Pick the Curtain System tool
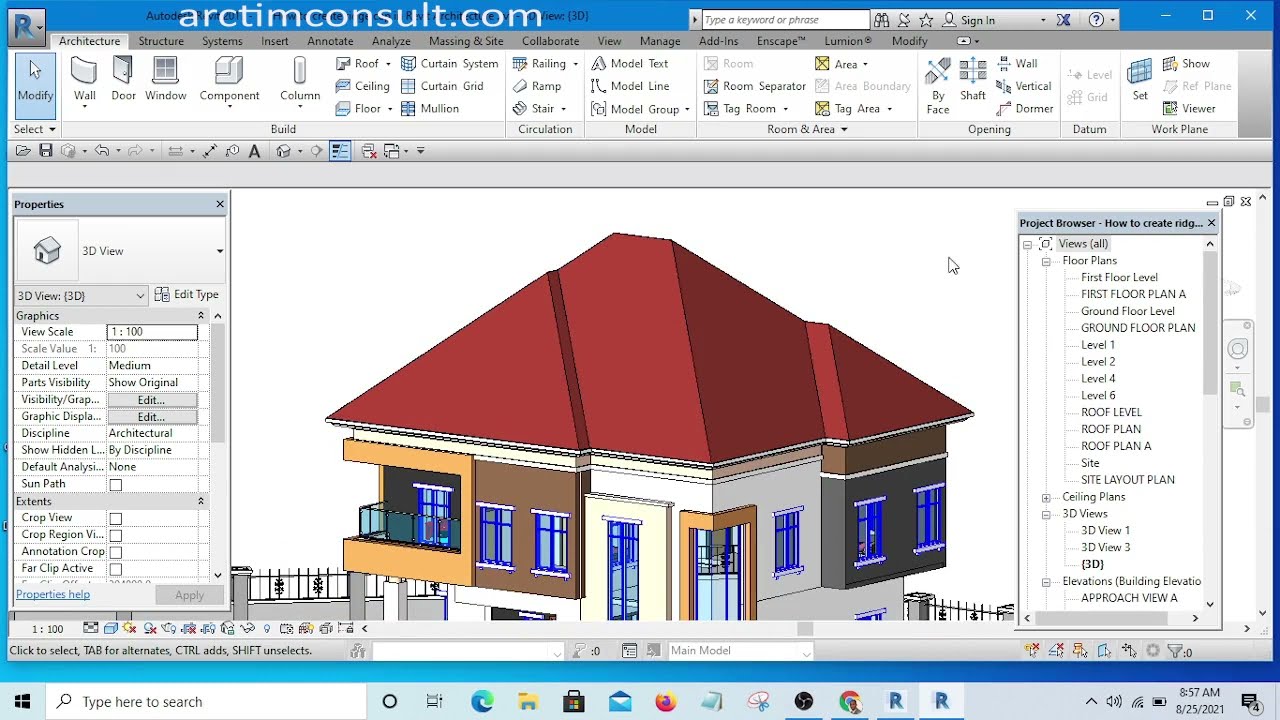The height and width of the screenshot is (720, 1280). (x=449, y=63)
